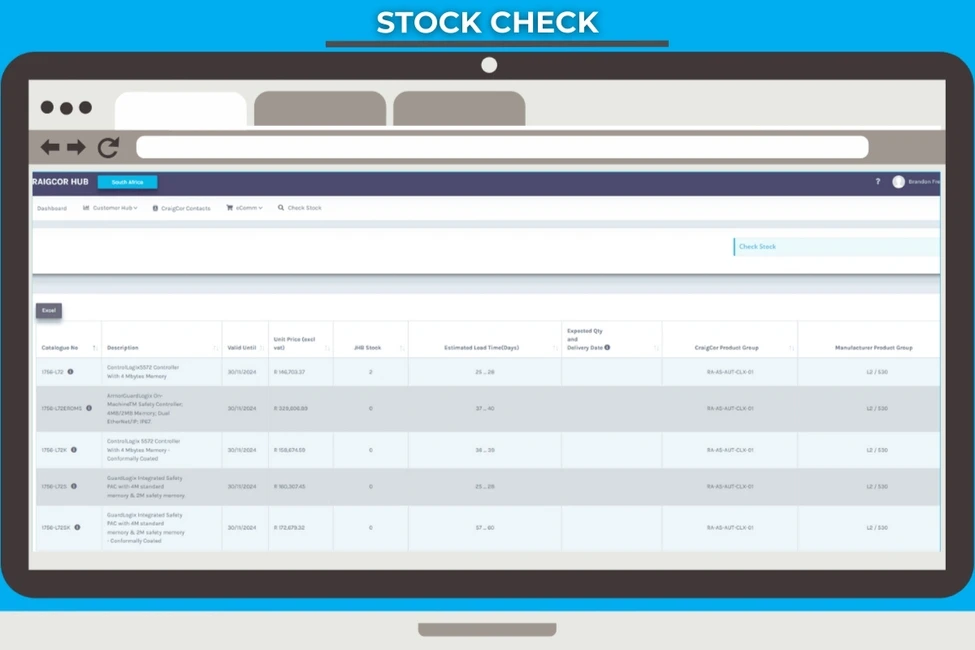Image resolution: width=975 pixels, height=650 pixels.
Task: Click the Customer Hub chart icon
Action: (86, 208)
